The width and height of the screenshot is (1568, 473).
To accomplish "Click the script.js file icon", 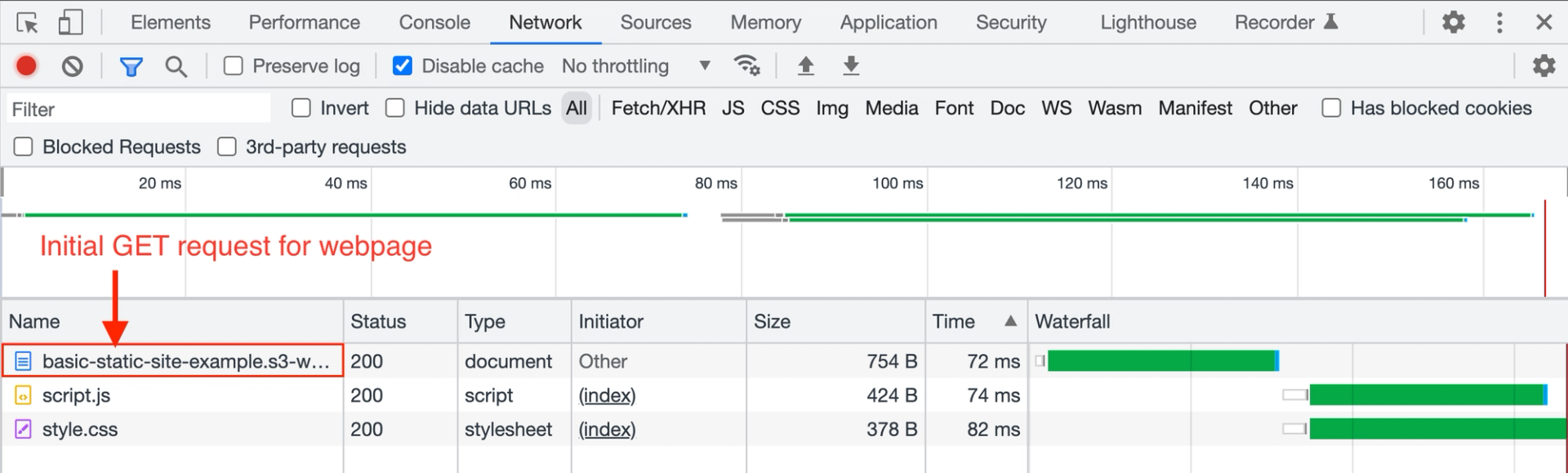I will point(24,395).
